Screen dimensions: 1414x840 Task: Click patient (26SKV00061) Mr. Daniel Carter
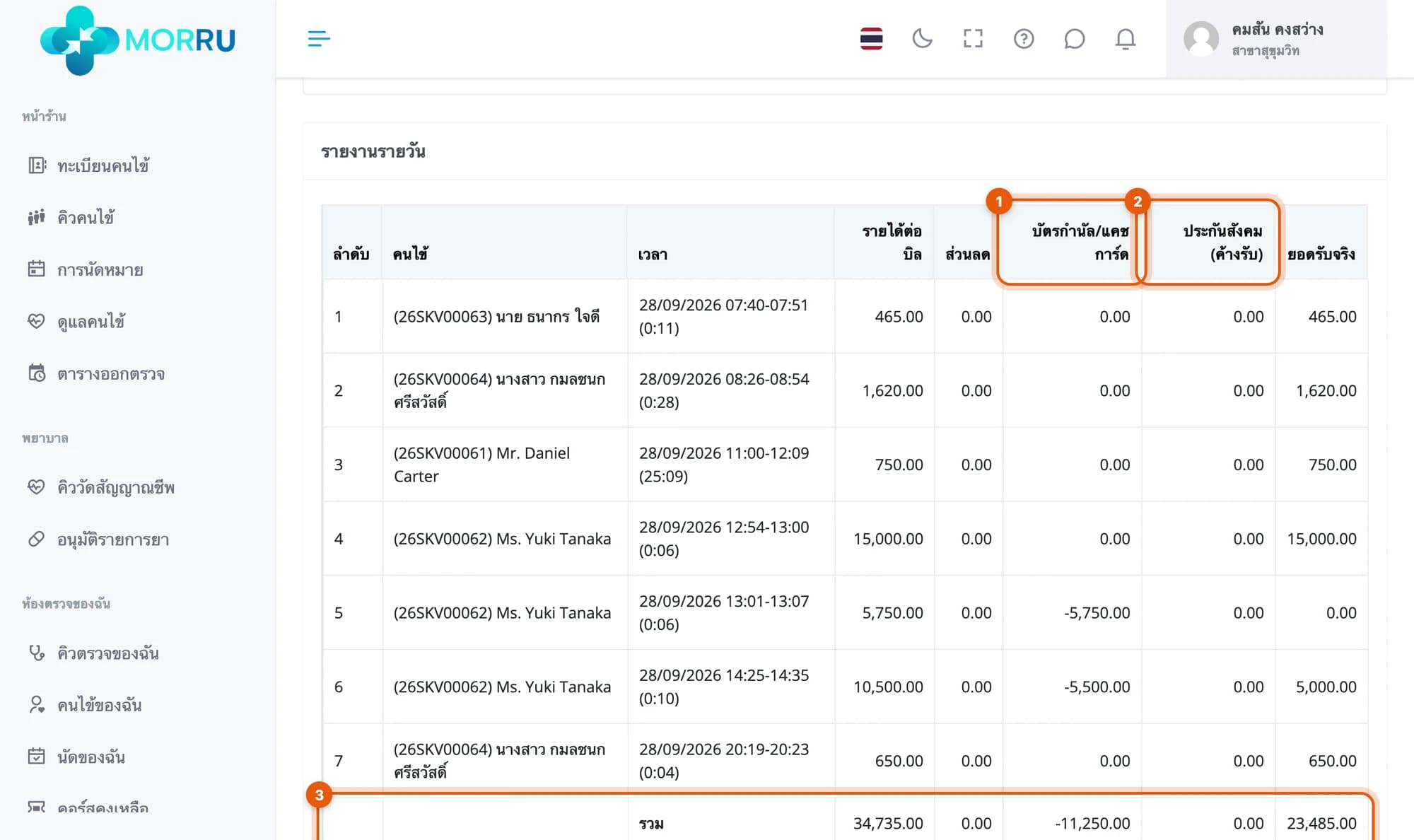[x=481, y=465]
